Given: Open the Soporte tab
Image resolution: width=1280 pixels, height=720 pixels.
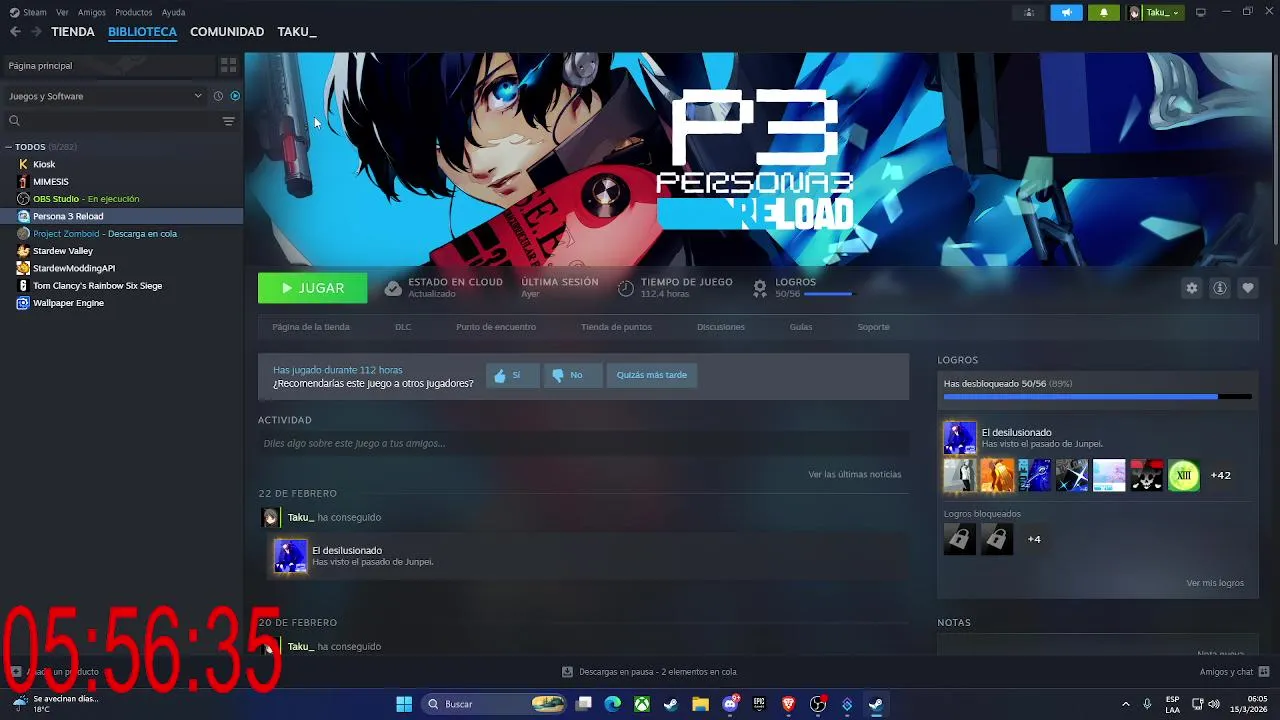Looking at the screenshot, I should click(x=873, y=327).
